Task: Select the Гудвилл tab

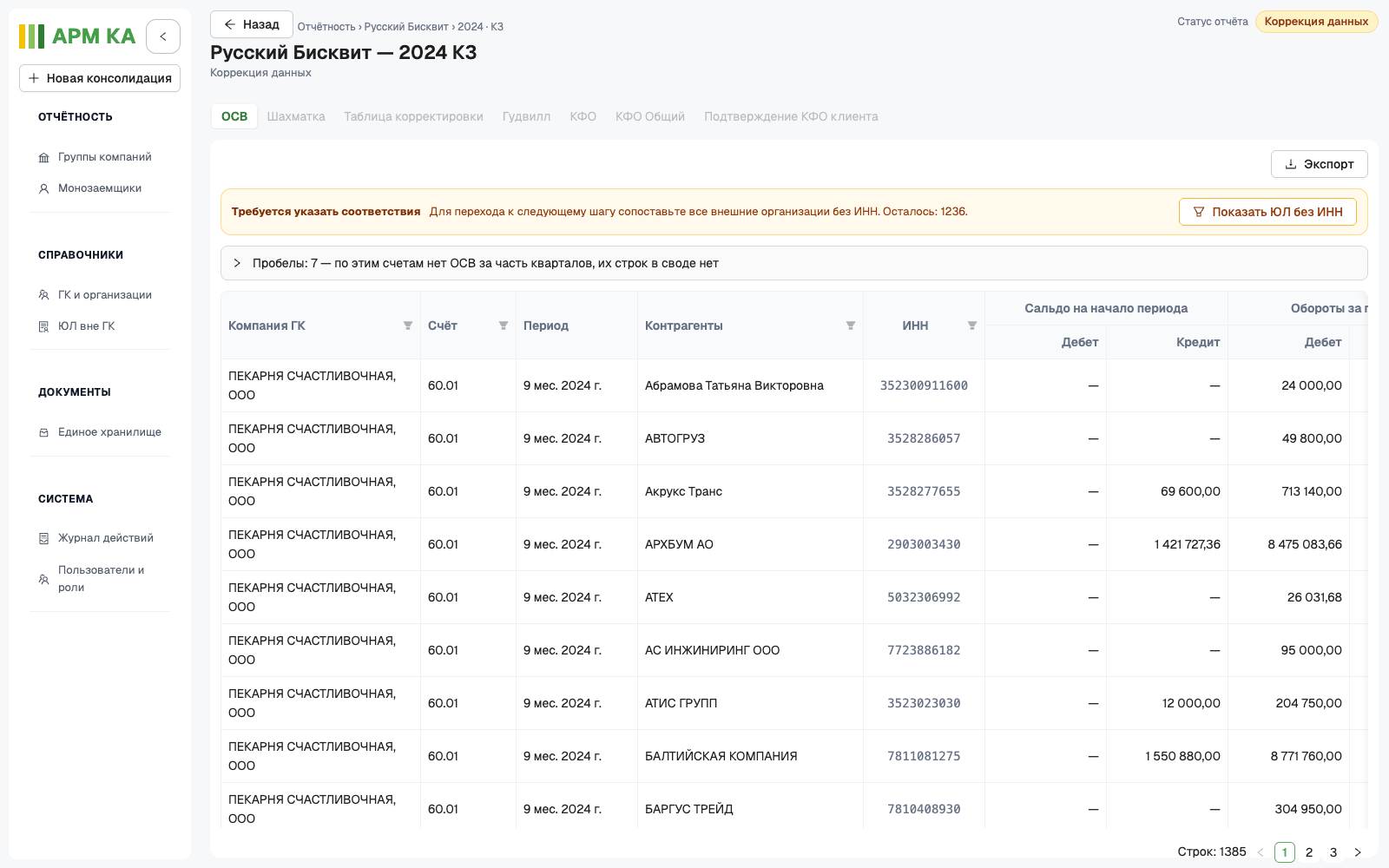Action: [x=526, y=116]
